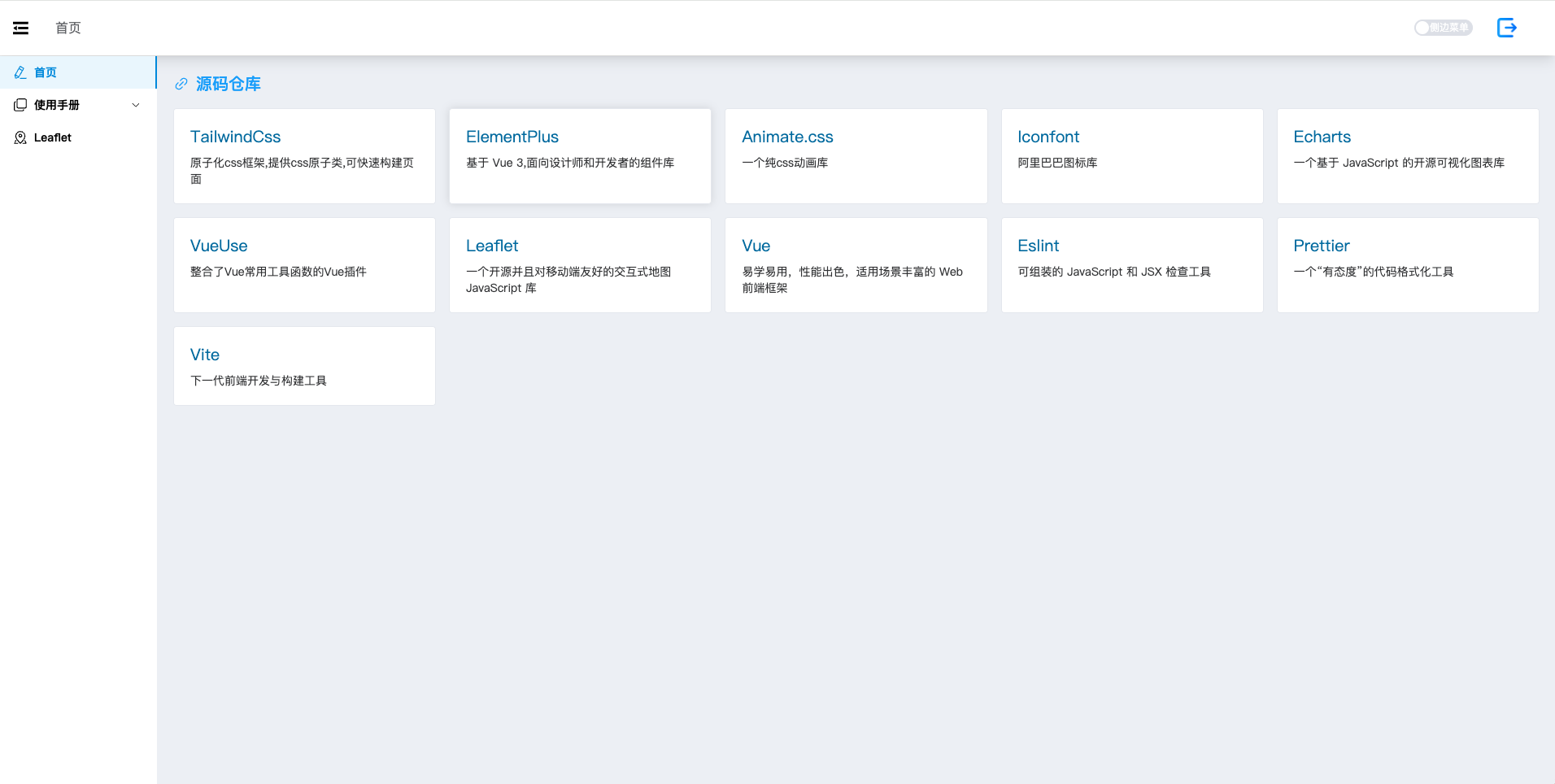Image resolution: width=1555 pixels, height=784 pixels.
Task: Click the text 可组装的 JavaScript 和 JSX 检查工具
Action: pyautogui.click(x=1114, y=272)
